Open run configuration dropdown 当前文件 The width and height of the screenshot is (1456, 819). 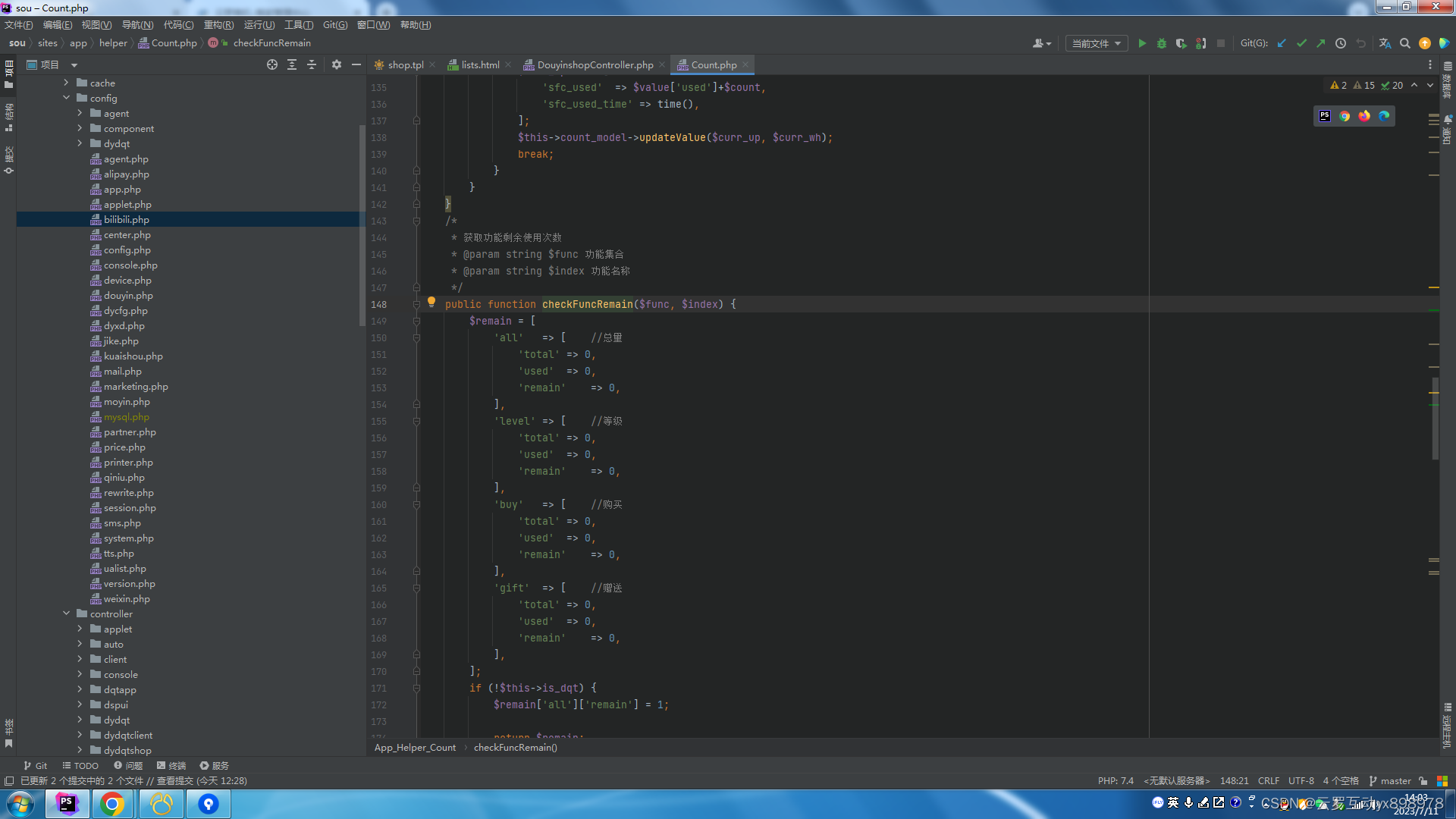point(1096,43)
